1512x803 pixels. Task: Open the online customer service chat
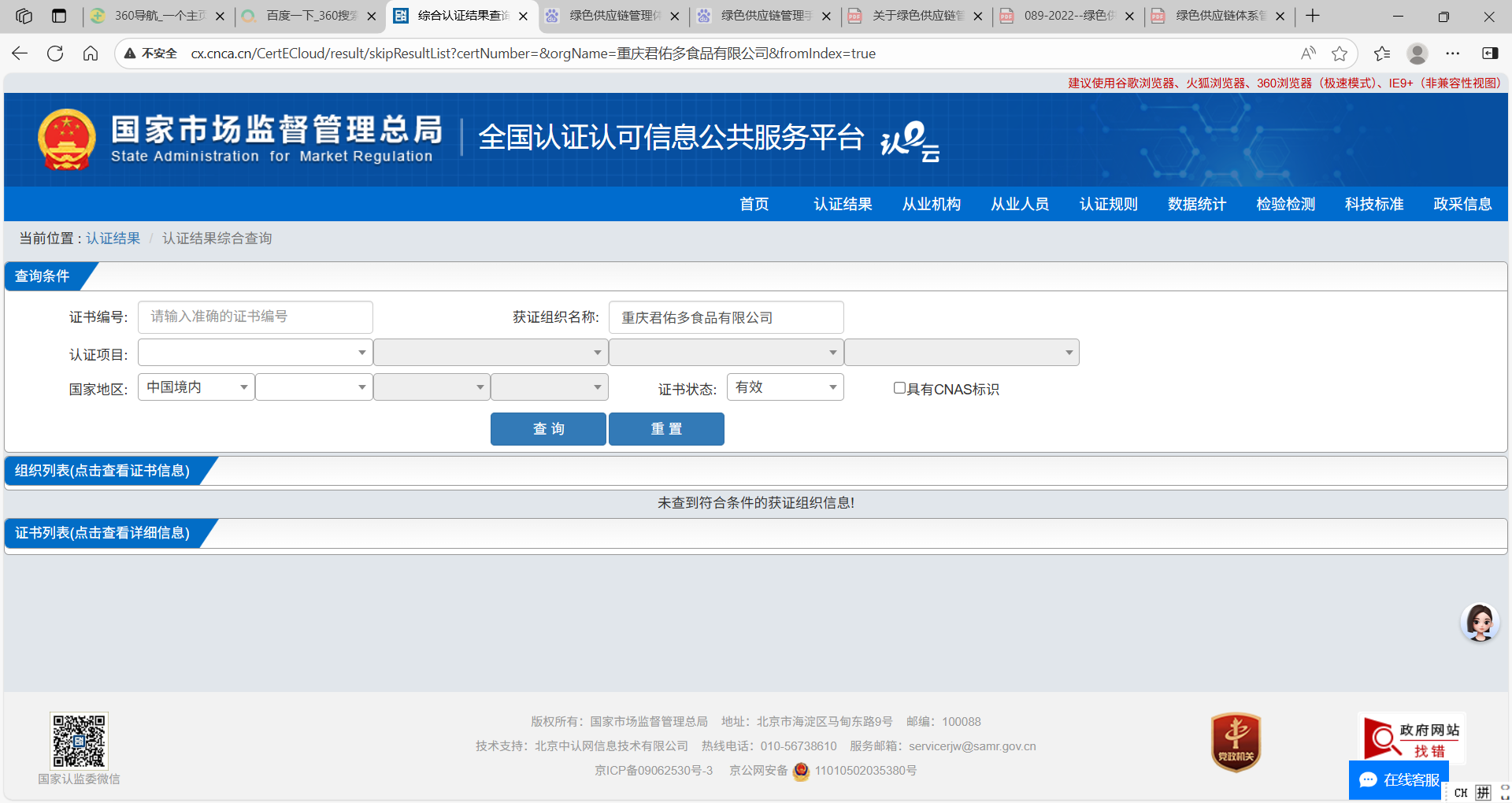[1399, 779]
